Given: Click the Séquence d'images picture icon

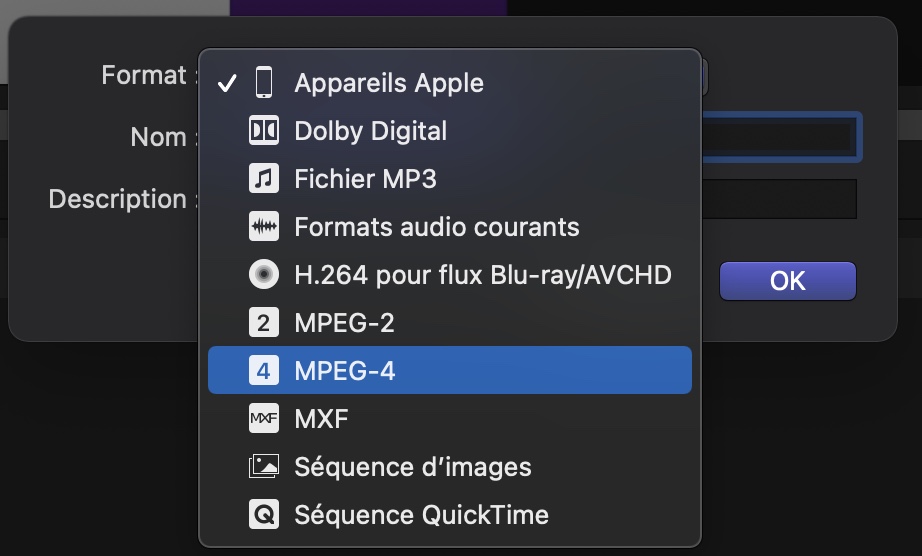Looking at the screenshot, I should coord(264,467).
